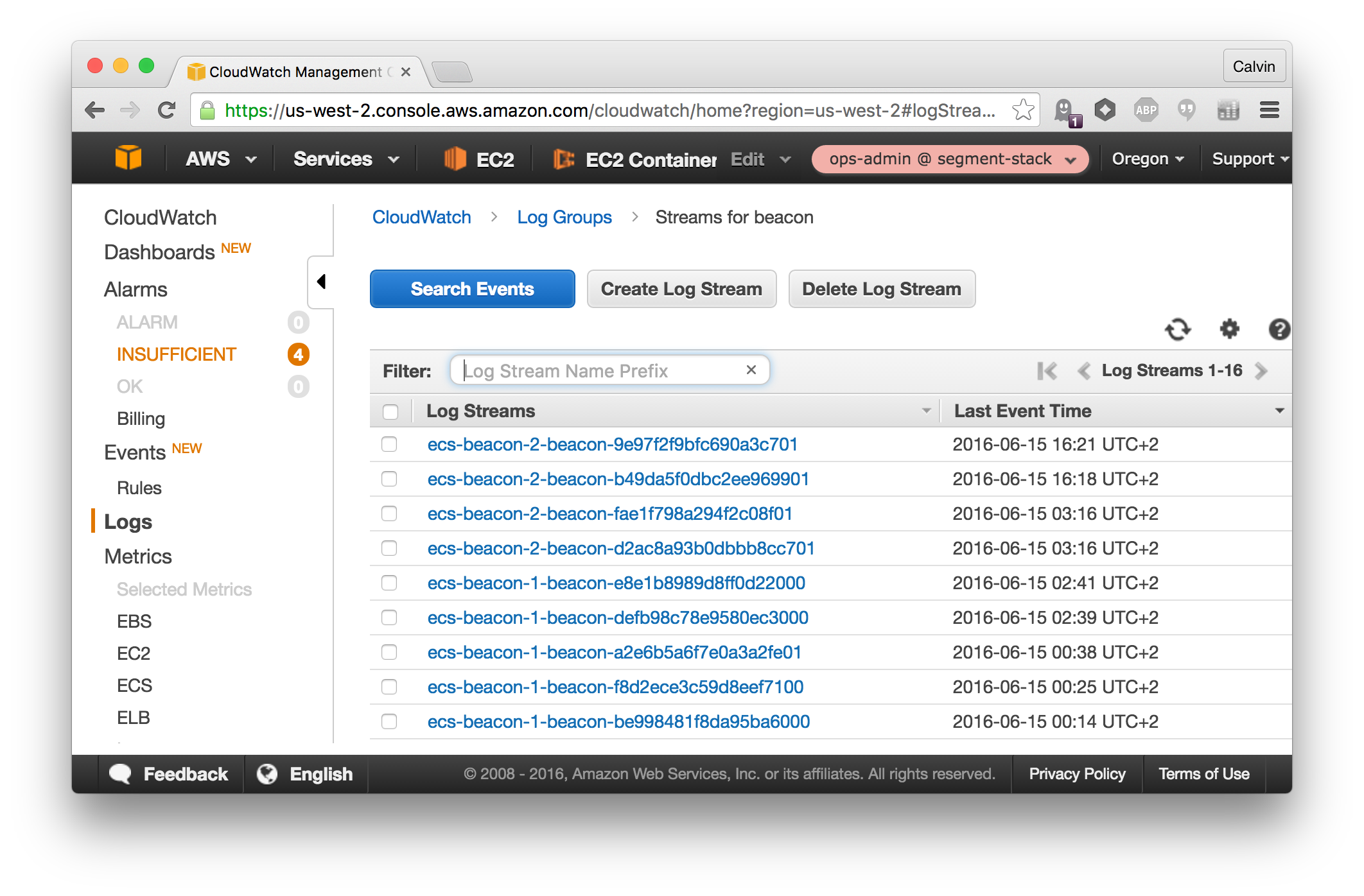Click the orange AWS cube logo
The width and height of the screenshot is (1364, 896).
(x=128, y=158)
